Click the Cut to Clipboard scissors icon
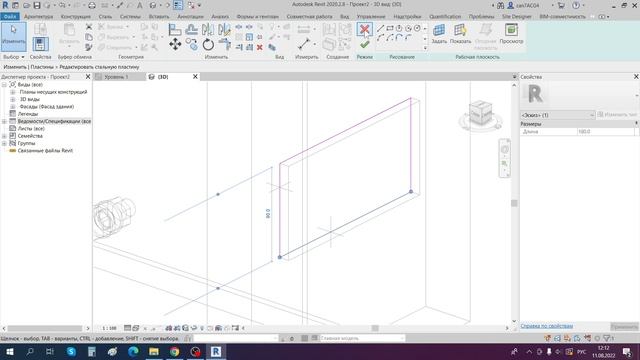The width and height of the screenshot is (640, 360). (89, 27)
